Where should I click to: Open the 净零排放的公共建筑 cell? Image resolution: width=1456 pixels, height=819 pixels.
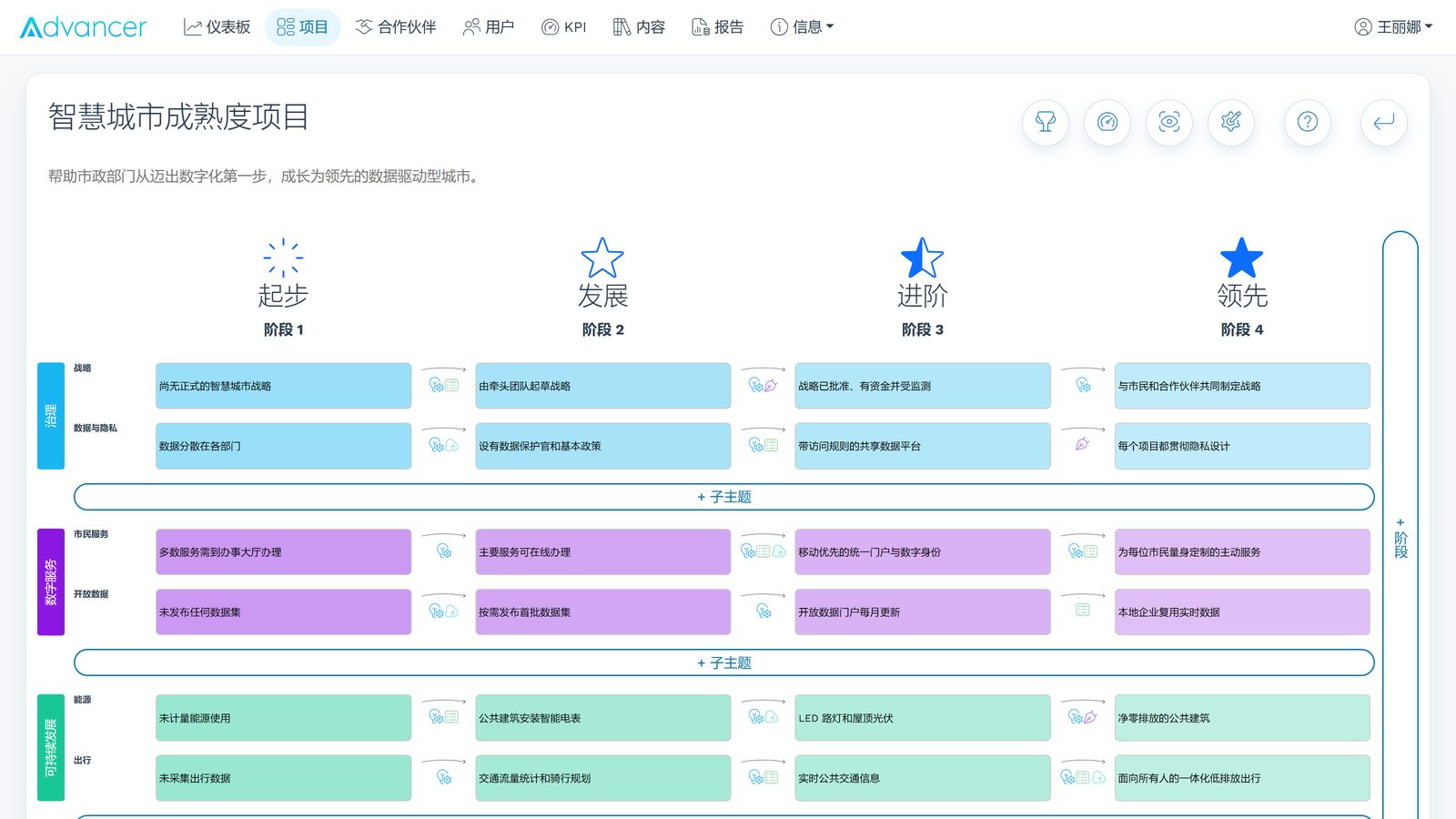point(1242,718)
